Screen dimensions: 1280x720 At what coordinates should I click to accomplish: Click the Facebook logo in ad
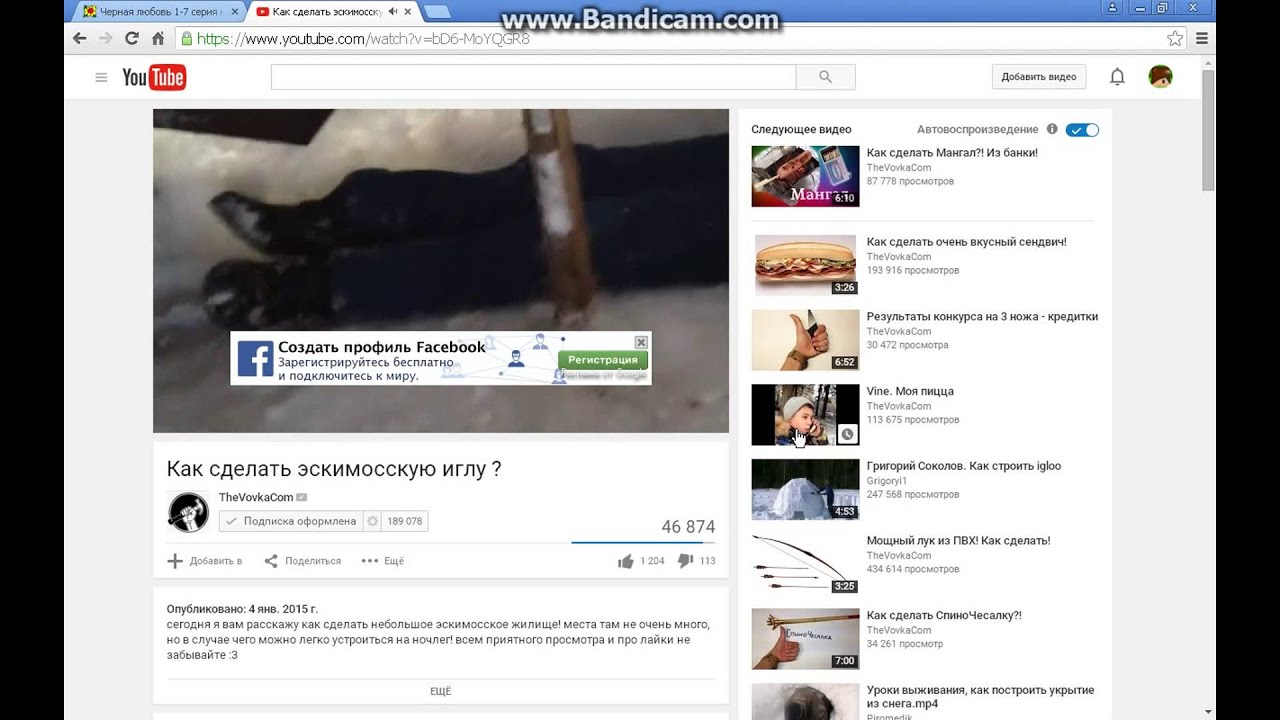click(255, 359)
